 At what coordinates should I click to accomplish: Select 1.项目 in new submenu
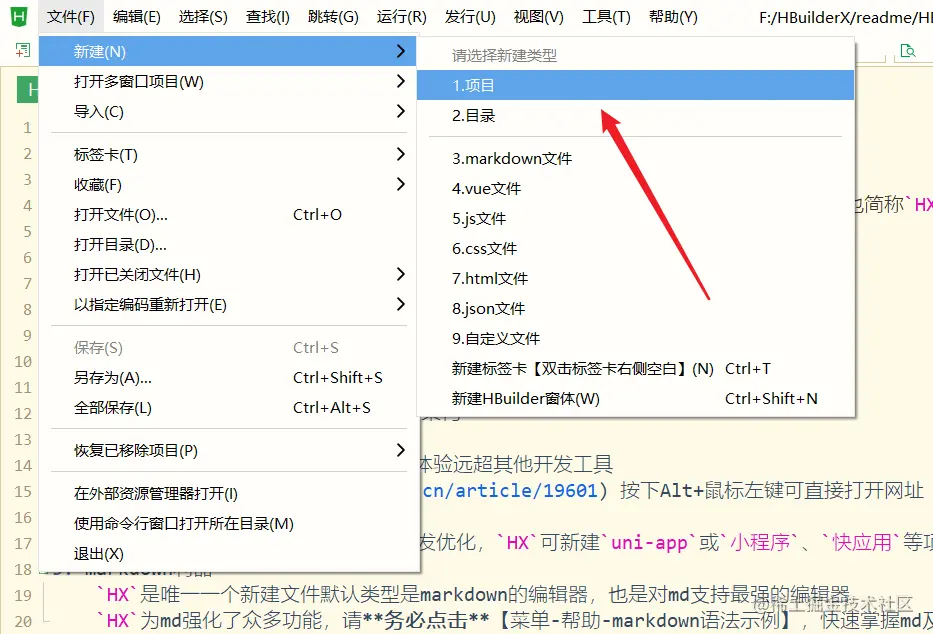tap(635, 85)
